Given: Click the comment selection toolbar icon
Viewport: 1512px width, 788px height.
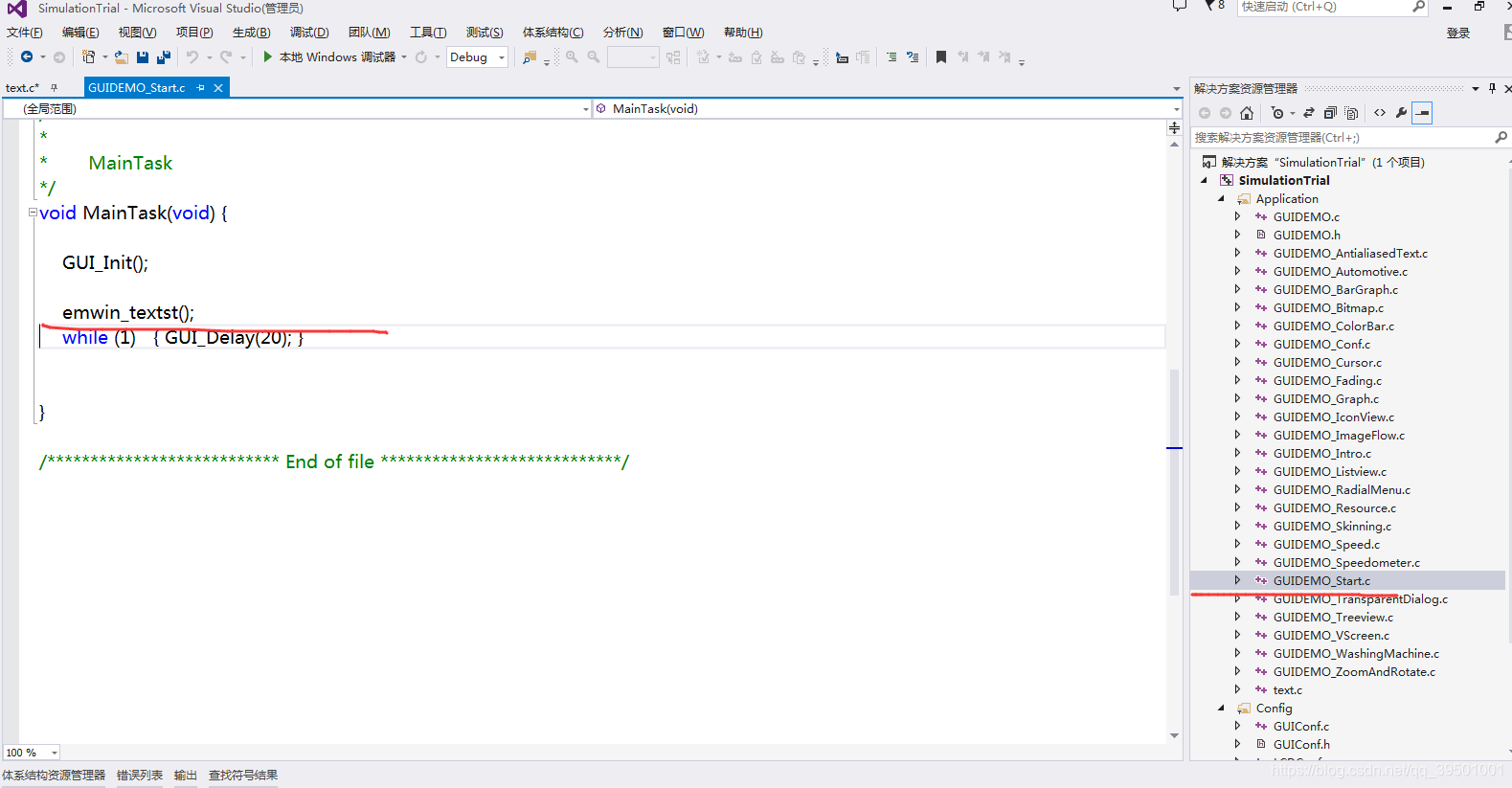Looking at the screenshot, I should (891, 57).
